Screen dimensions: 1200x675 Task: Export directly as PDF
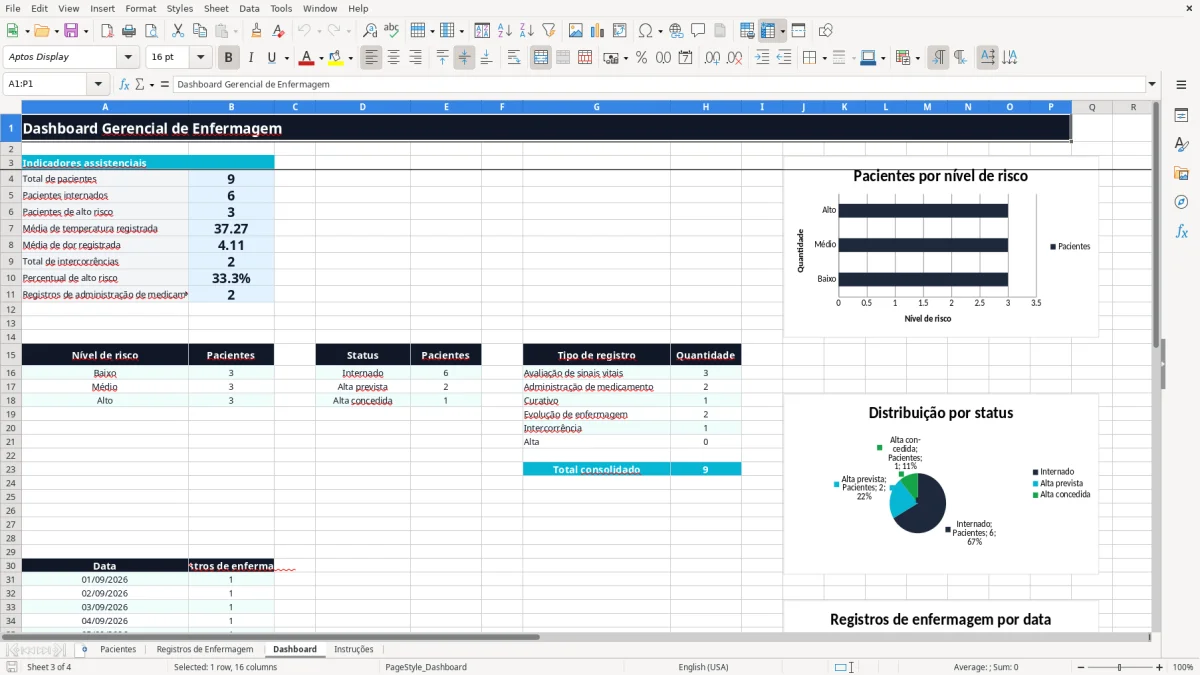point(107,31)
